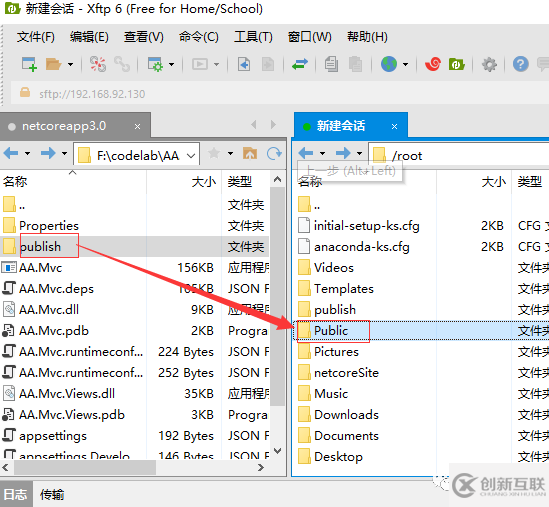Open dropdown beside the play-window icon
Screen dimensions: 549x507
(x=216, y=64)
